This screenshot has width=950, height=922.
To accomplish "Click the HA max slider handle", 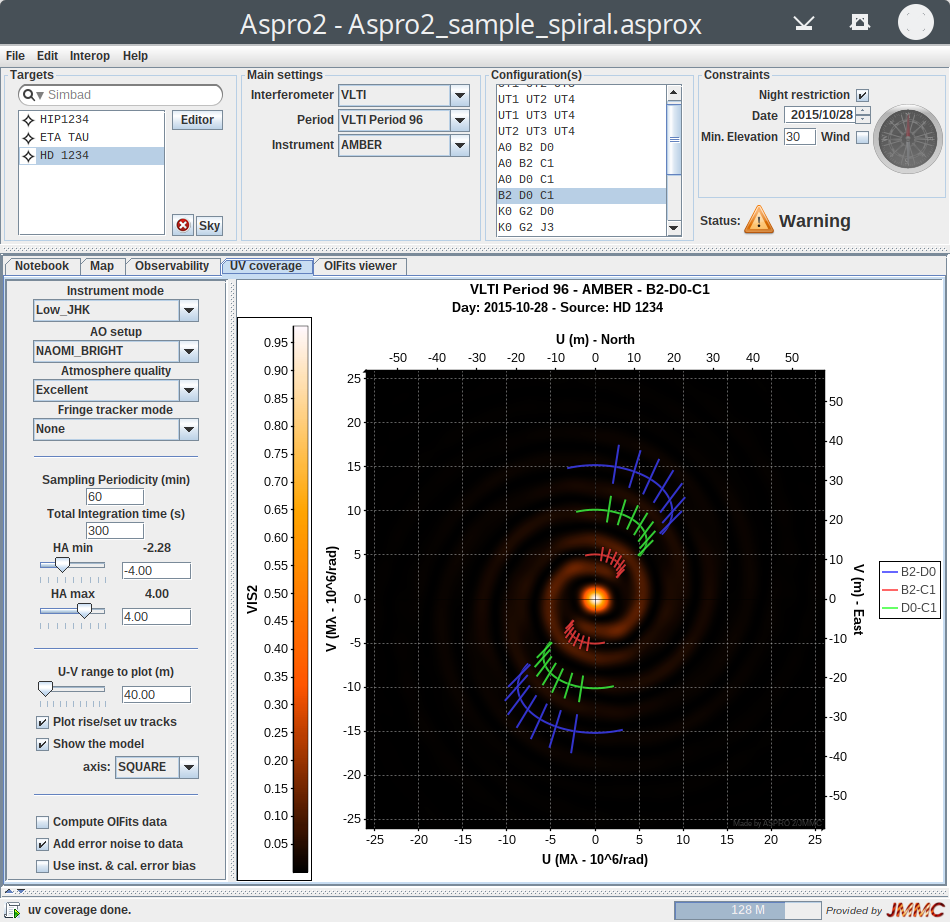I will pos(84,611).
